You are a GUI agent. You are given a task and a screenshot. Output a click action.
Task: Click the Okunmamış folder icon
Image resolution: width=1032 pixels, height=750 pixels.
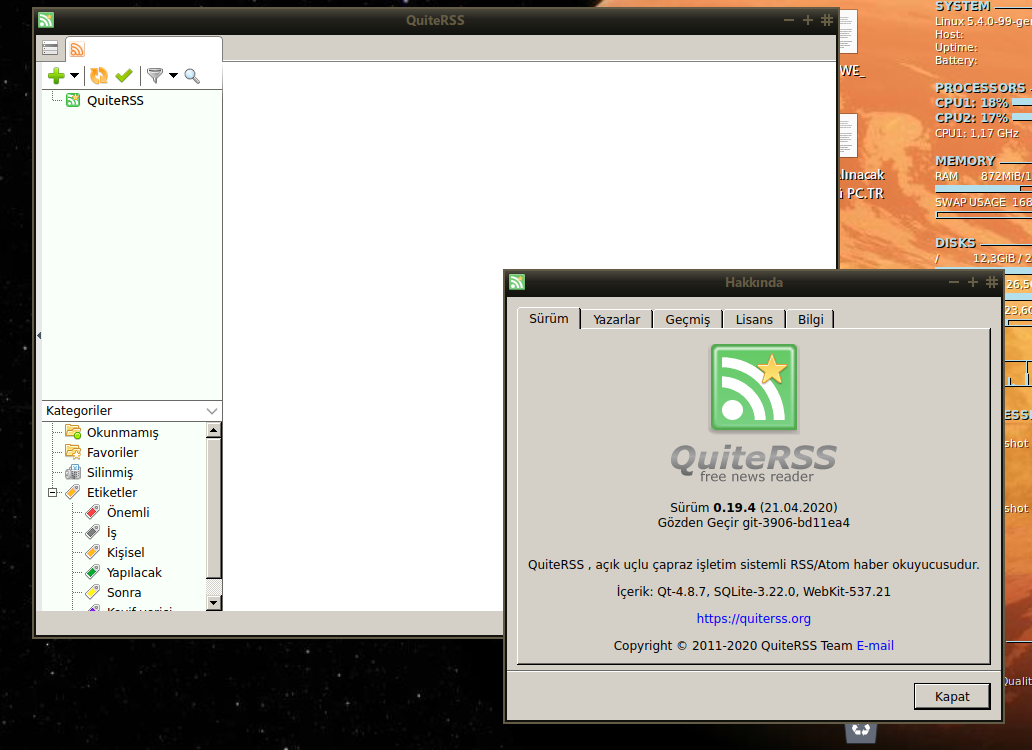(x=73, y=432)
